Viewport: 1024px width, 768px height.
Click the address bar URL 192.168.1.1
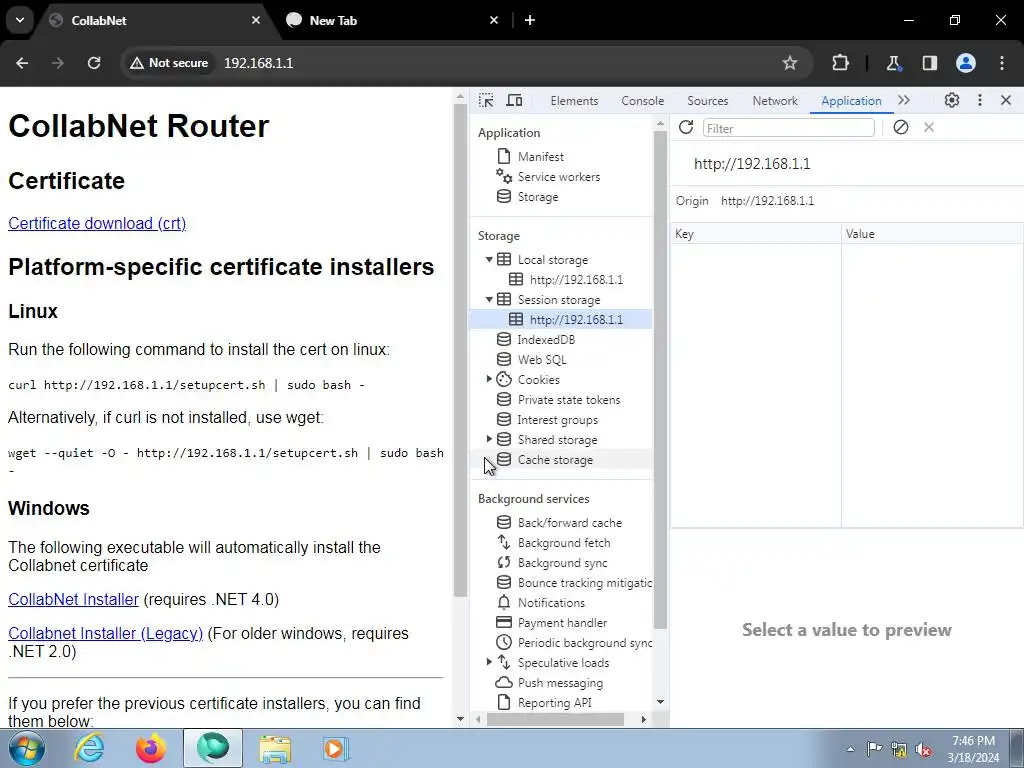point(259,63)
